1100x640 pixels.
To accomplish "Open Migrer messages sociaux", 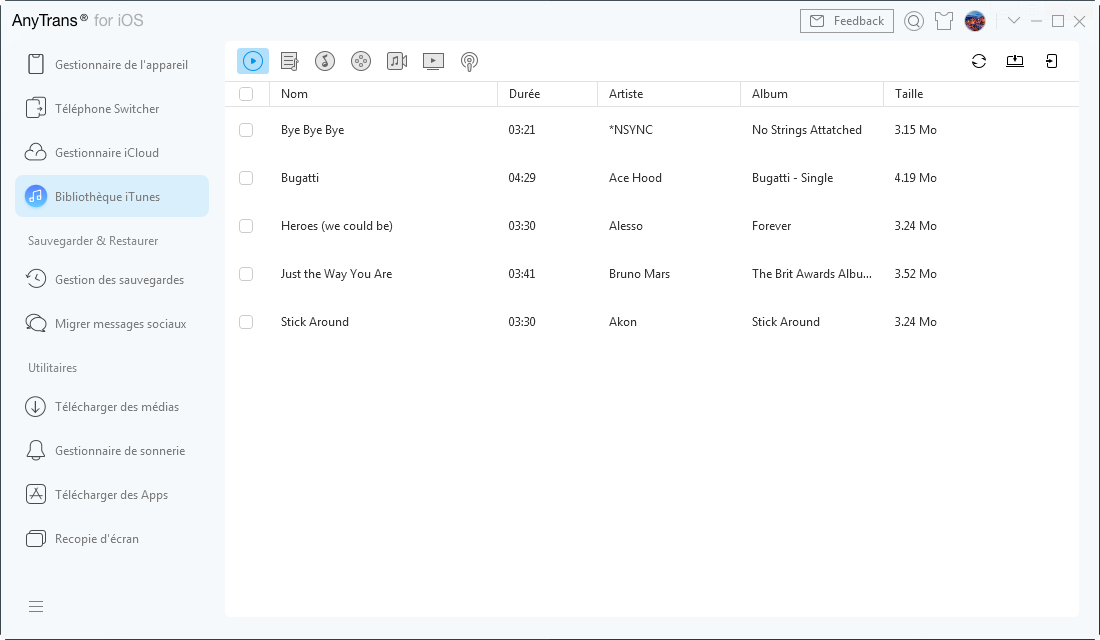I will click(x=112, y=324).
